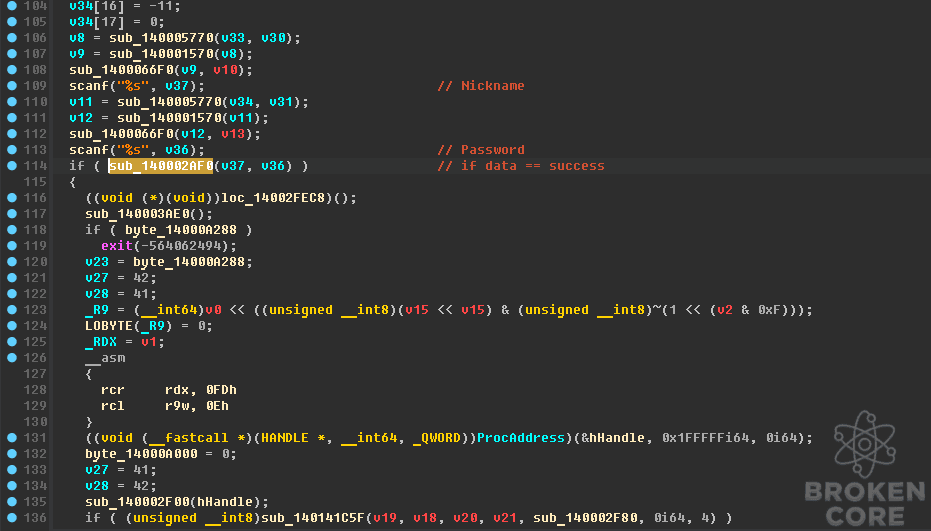Click the highlighted sub_140002AF0 function name
Image resolution: width=931 pixels, height=531 pixels.
pos(160,166)
